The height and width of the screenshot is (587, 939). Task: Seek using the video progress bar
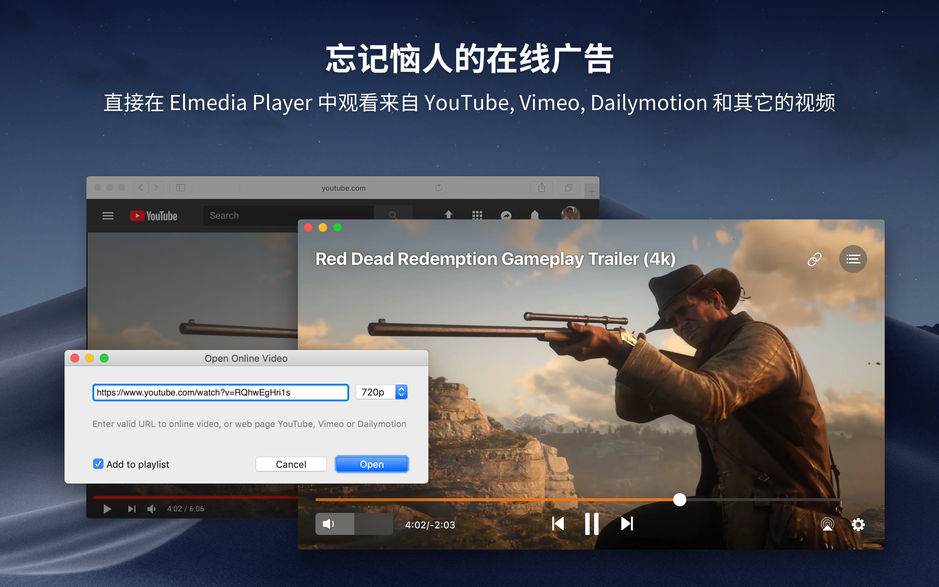[x=679, y=499]
